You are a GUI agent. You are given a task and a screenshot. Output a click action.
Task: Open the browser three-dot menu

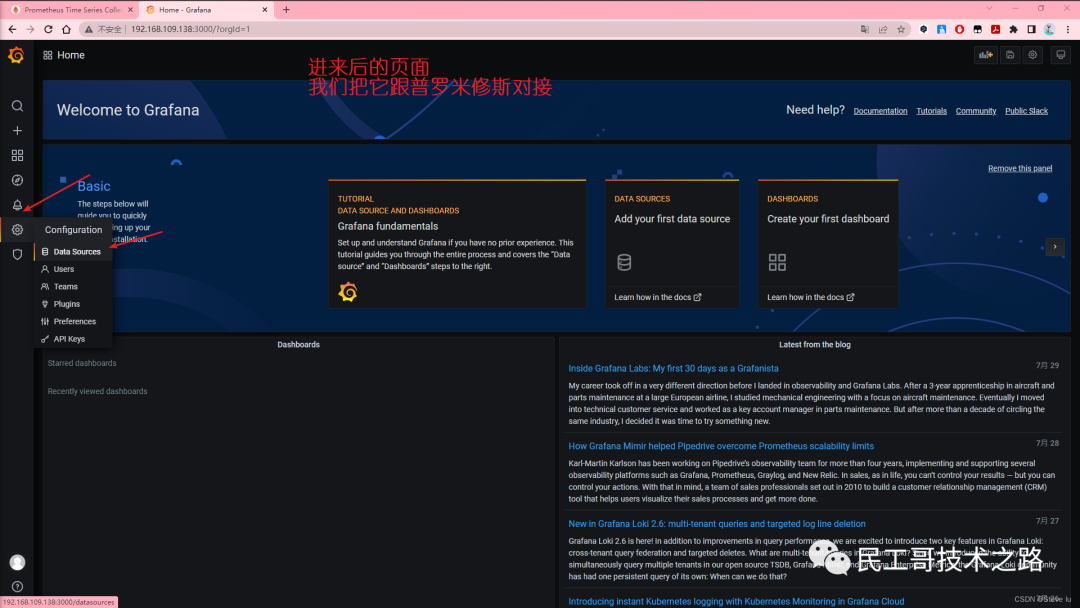(x=1068, y=29)
